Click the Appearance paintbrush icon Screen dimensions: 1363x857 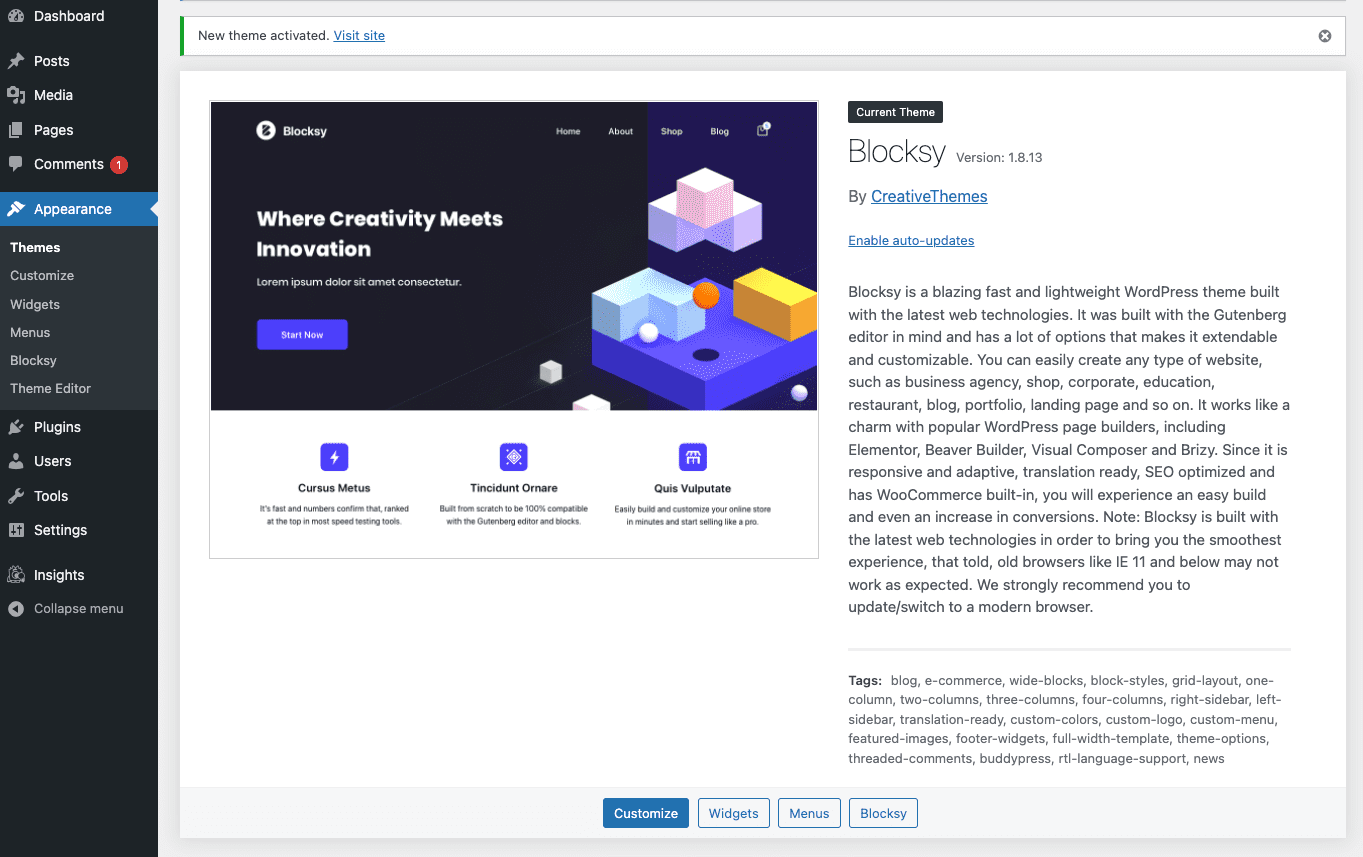pyautogui.click(x=16, y=209)
